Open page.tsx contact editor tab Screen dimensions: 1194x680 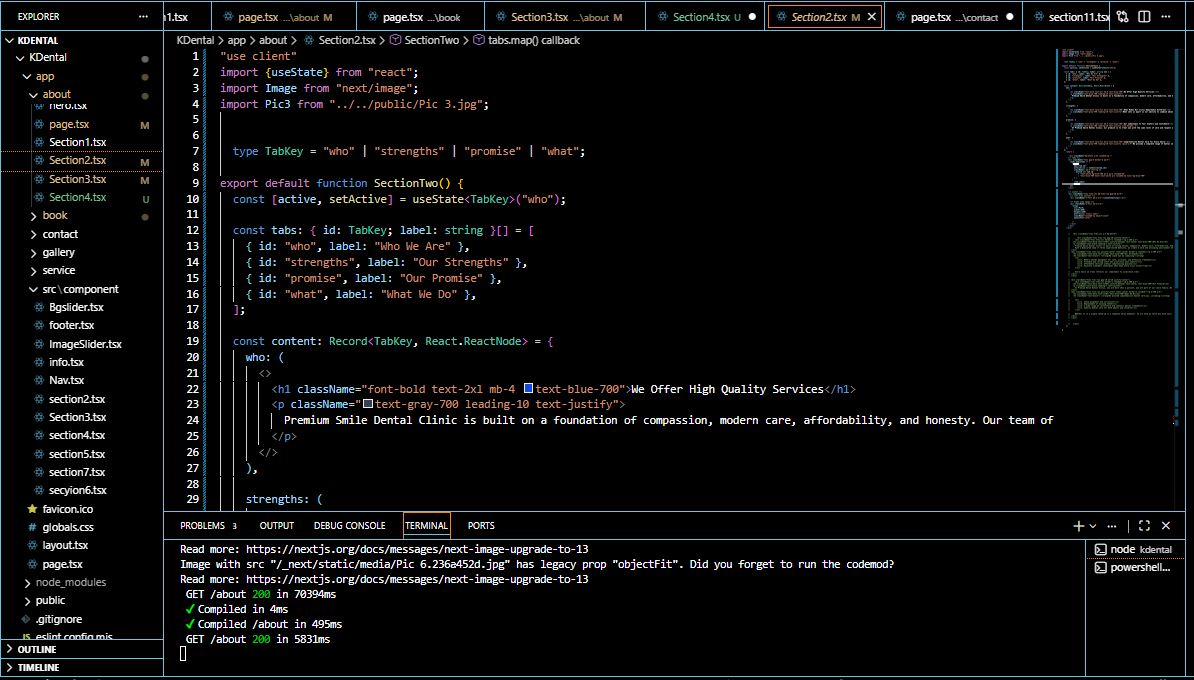(x=954, y=16)
